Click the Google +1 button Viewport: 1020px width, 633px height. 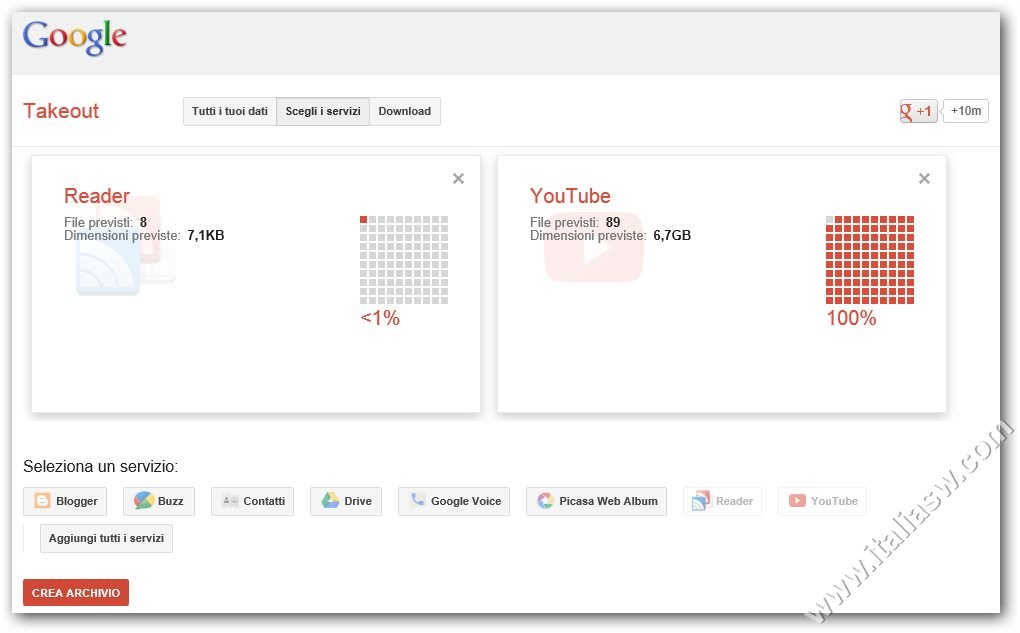[x=918, y=111]
